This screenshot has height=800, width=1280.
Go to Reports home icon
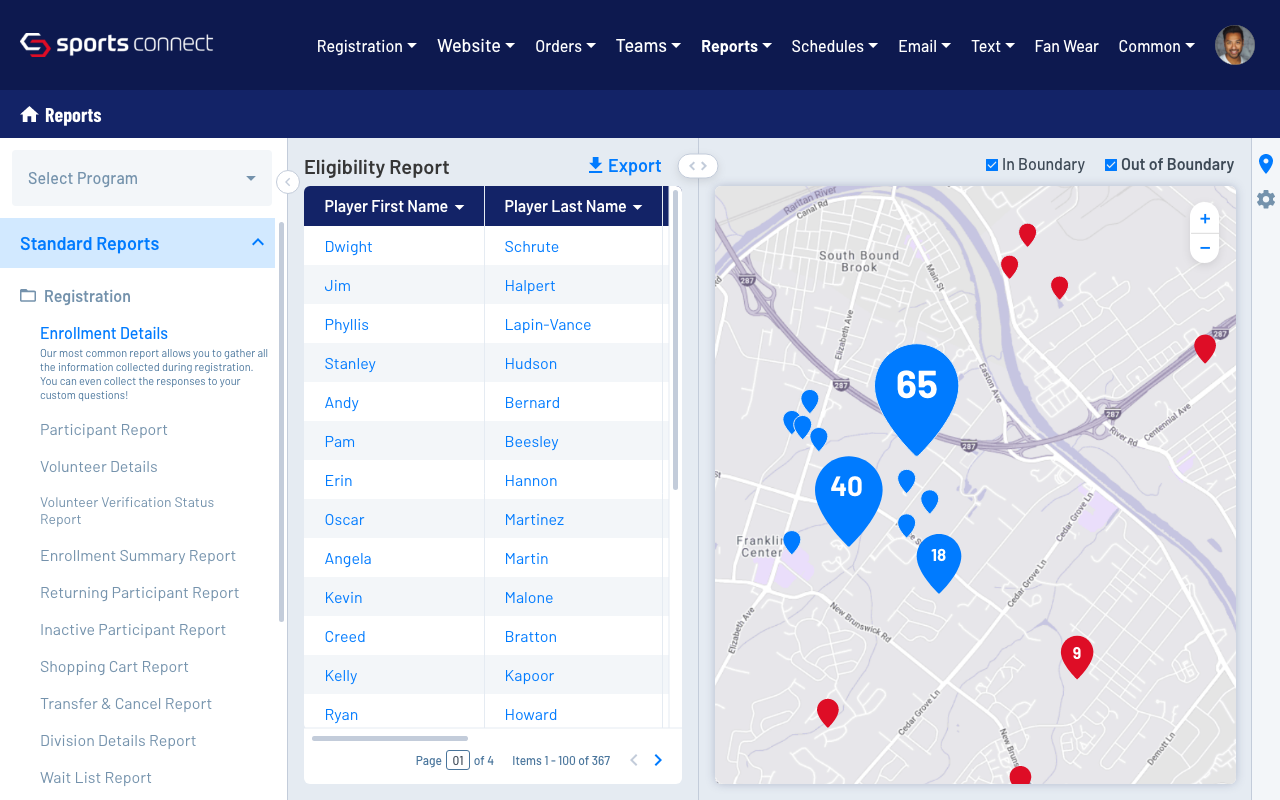point(29,115)
